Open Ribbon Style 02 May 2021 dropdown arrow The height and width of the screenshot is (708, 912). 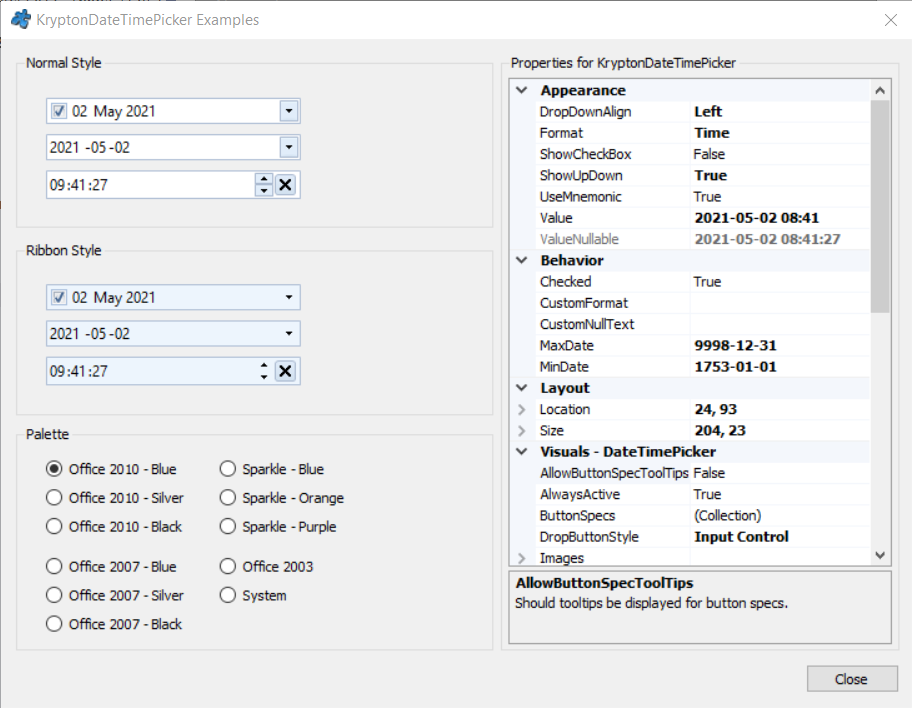pyautogui.click(x=289, y=297)
